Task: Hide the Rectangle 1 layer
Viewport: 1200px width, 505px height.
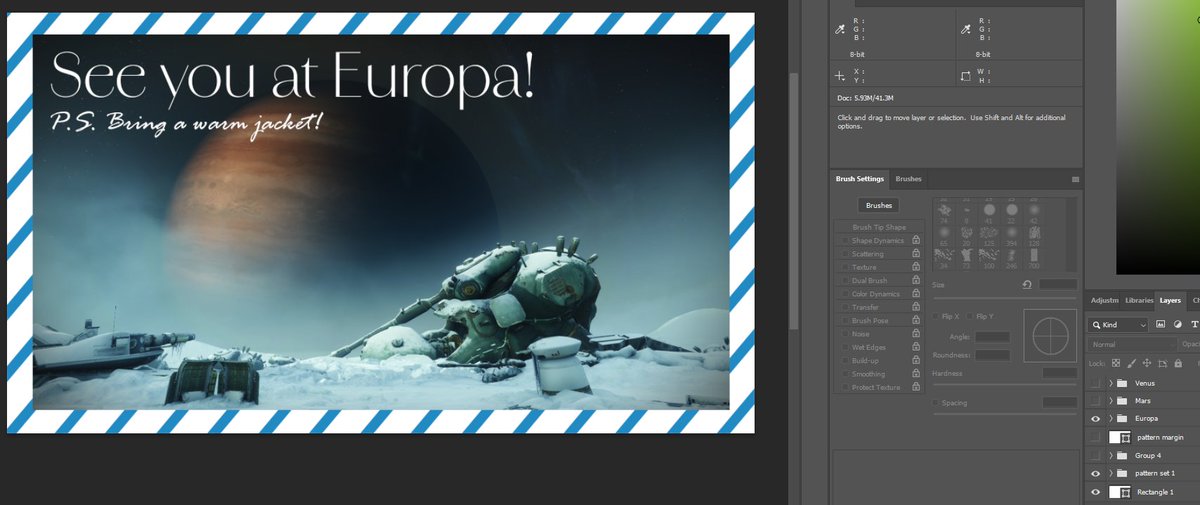Action: [1096, 492]
